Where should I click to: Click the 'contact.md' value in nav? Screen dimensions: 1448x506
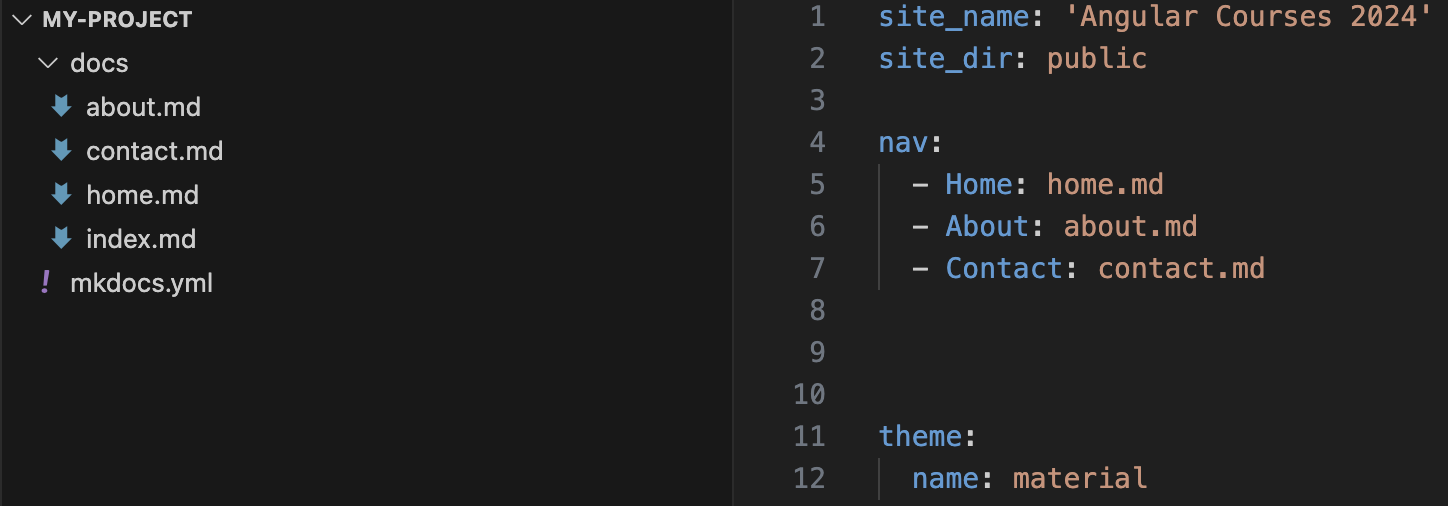pyautogui.click(x=1181, y=269)
